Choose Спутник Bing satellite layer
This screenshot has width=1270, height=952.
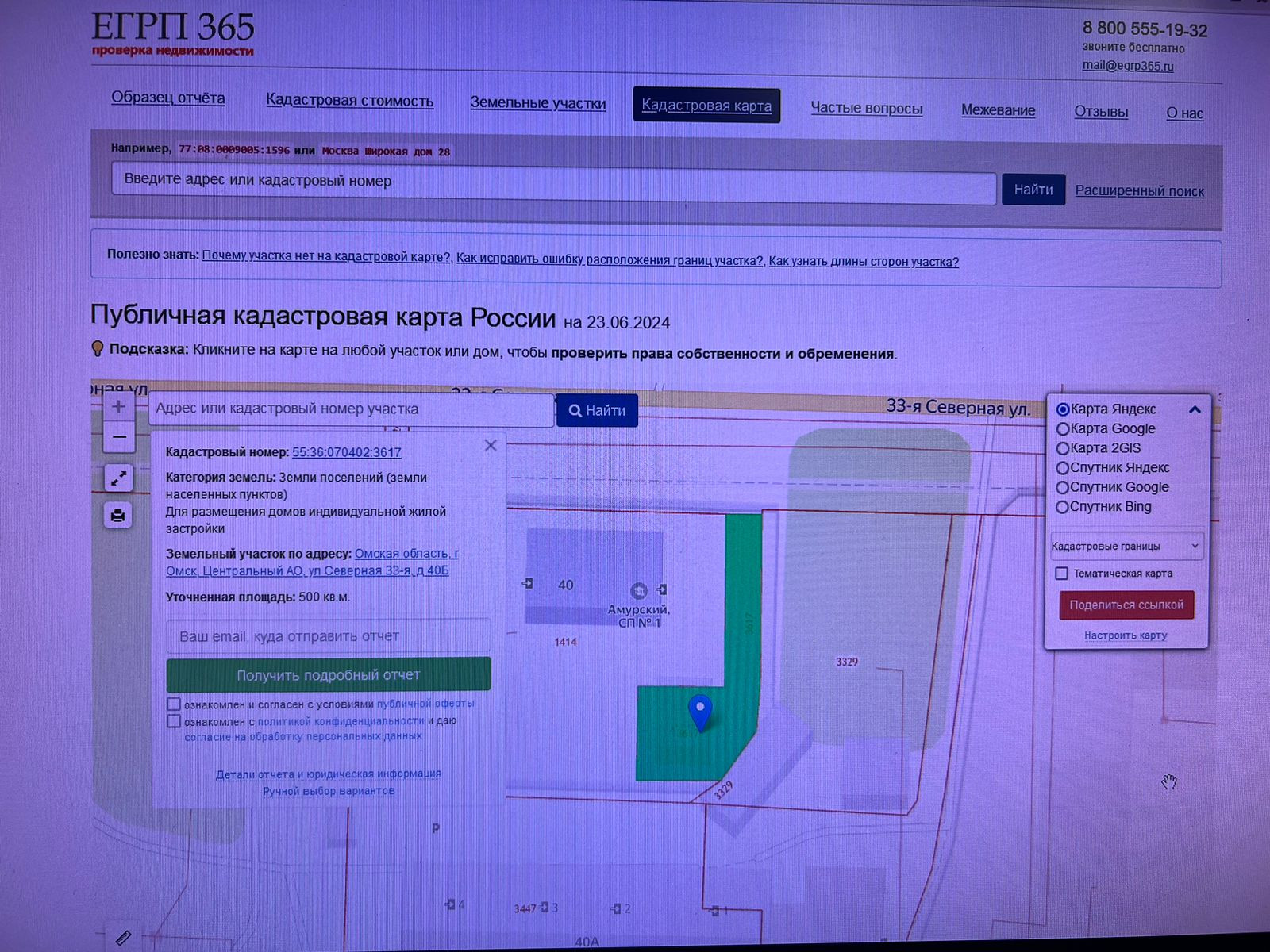pyautogui.click(x=1063, y=507)
